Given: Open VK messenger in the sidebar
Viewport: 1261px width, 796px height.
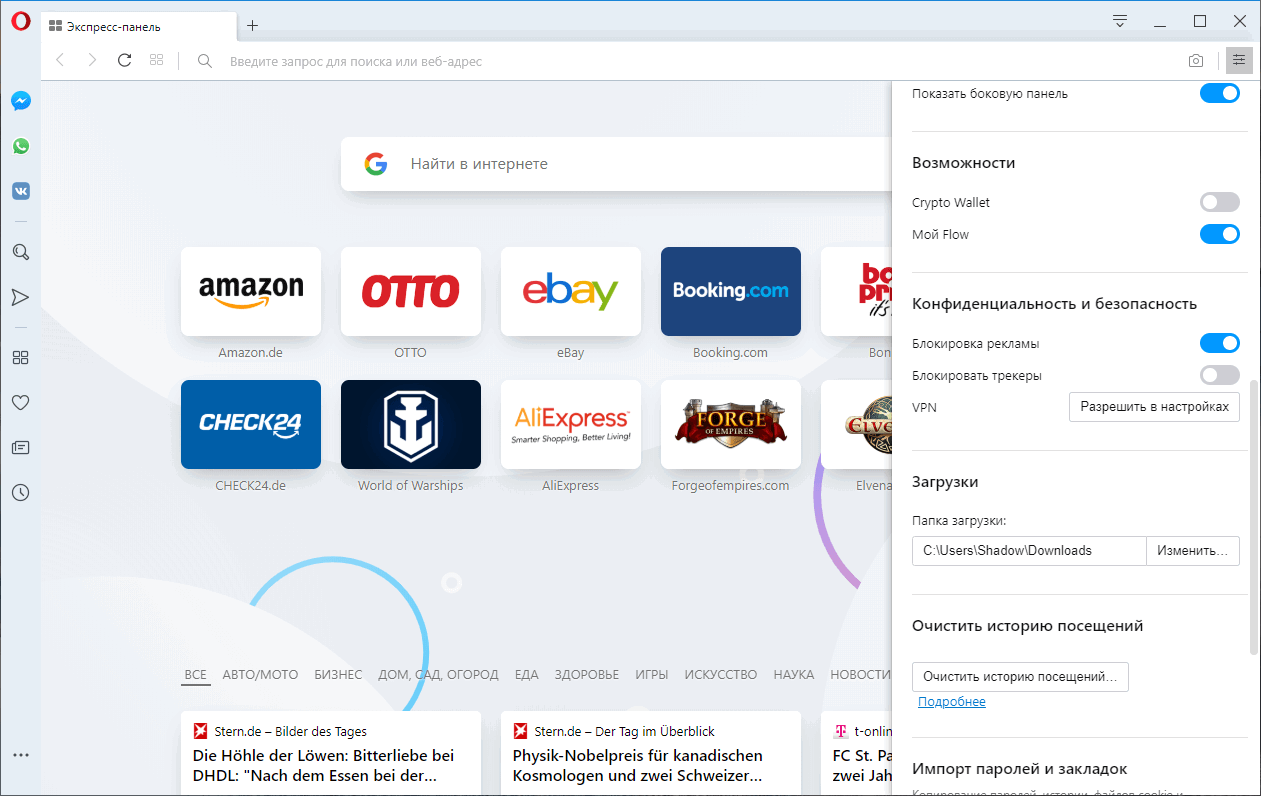Looking at the screenshot, I should 20,191.
